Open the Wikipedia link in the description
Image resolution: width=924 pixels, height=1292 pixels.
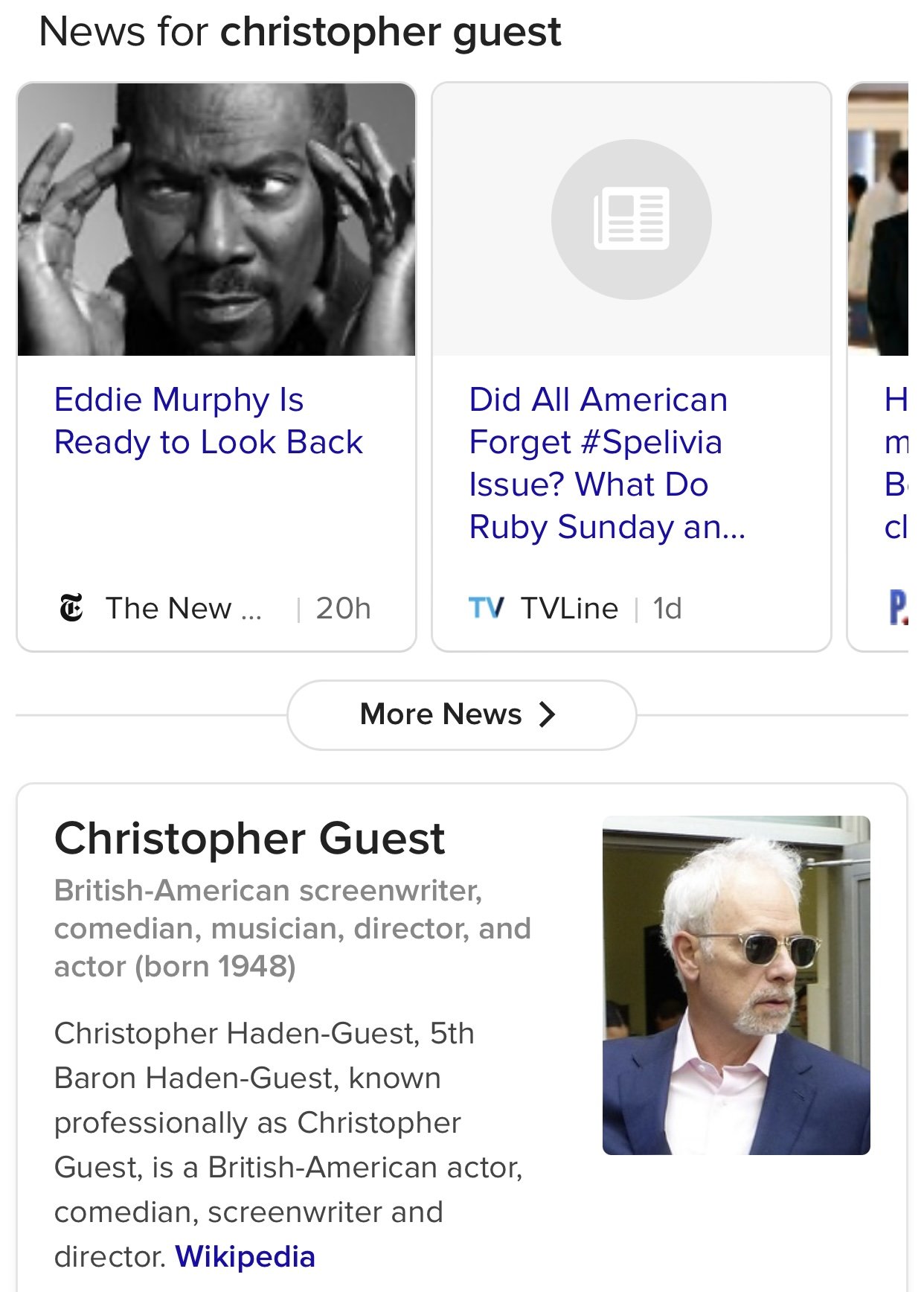[x=246, y=1256]
